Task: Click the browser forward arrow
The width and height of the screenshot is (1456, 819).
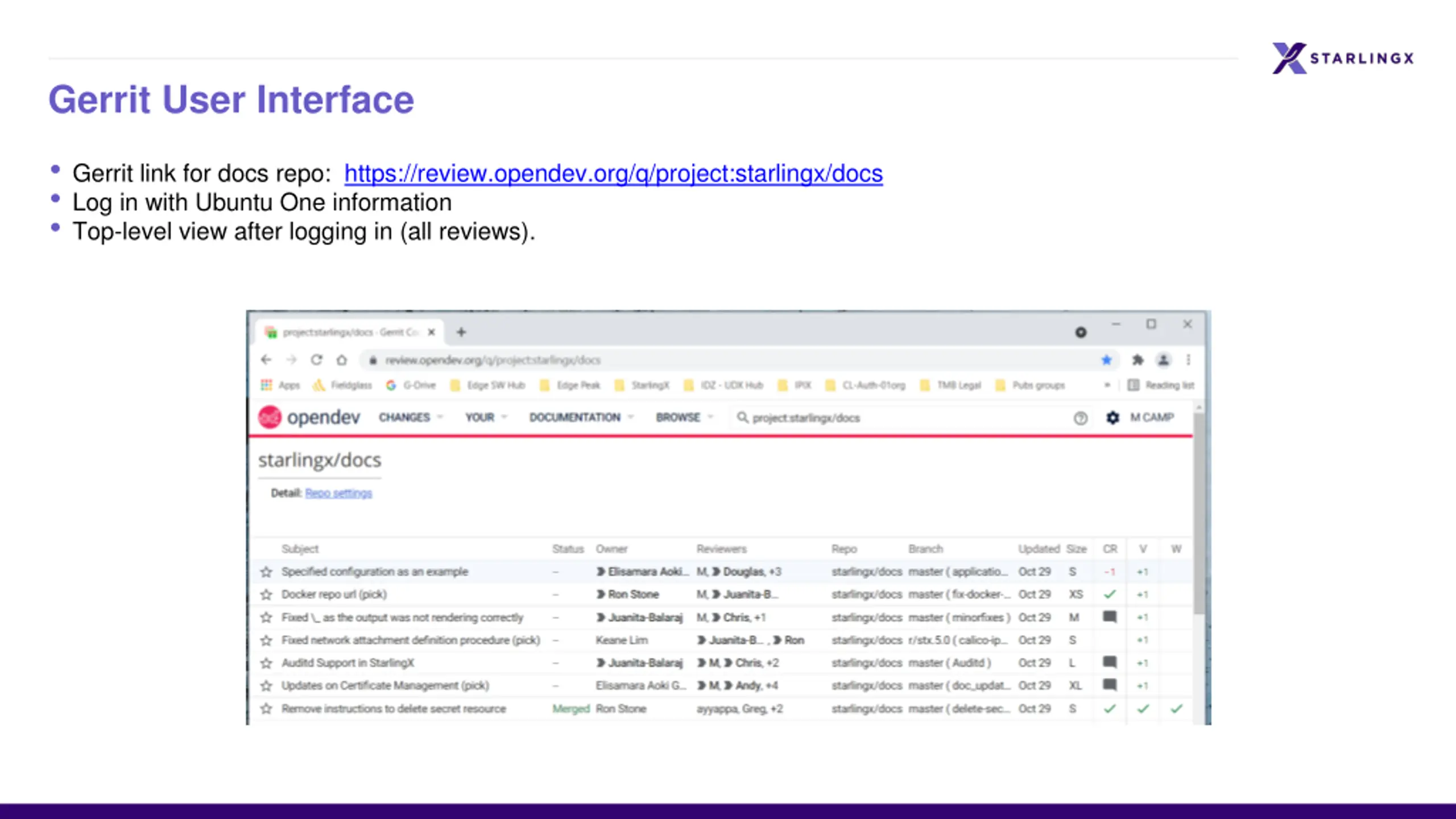Action: click(x=291, y=360)
